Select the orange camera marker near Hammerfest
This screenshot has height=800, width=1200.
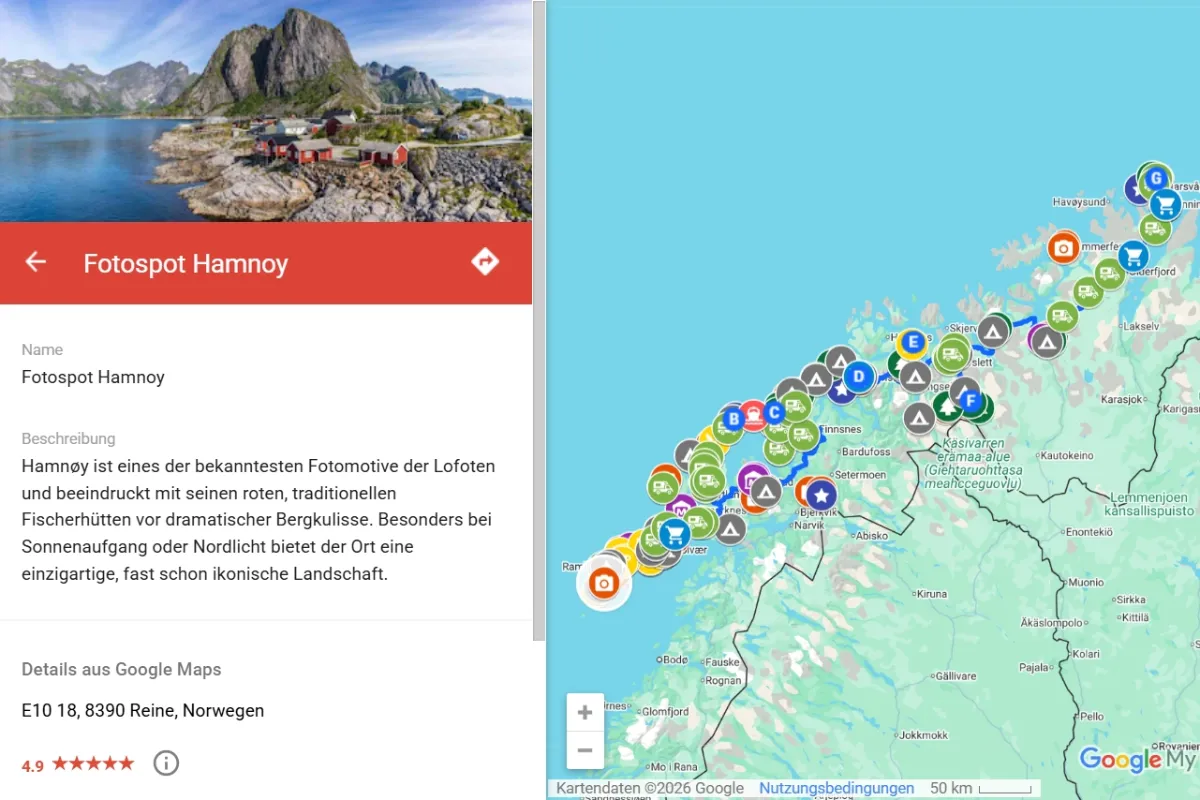tap(1063, 247)
